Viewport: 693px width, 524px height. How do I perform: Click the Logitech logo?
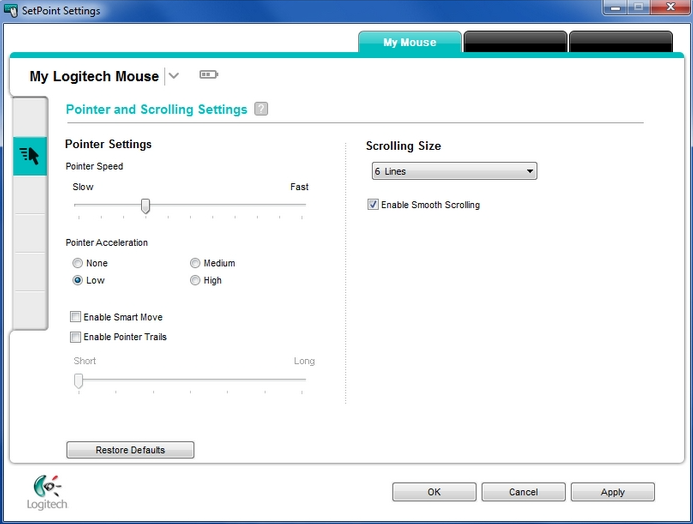(47, 493)
